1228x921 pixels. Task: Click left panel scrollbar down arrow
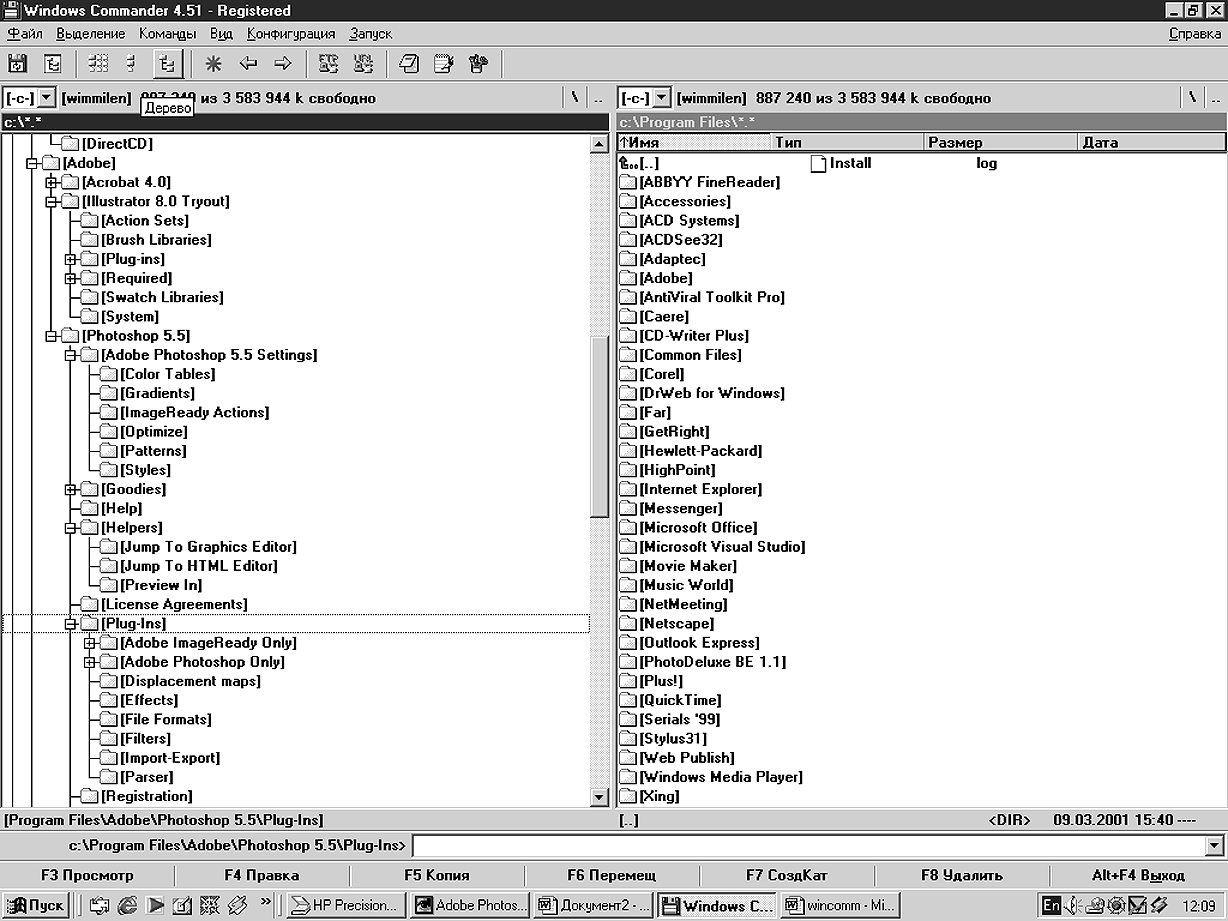[x=600, y=798]
